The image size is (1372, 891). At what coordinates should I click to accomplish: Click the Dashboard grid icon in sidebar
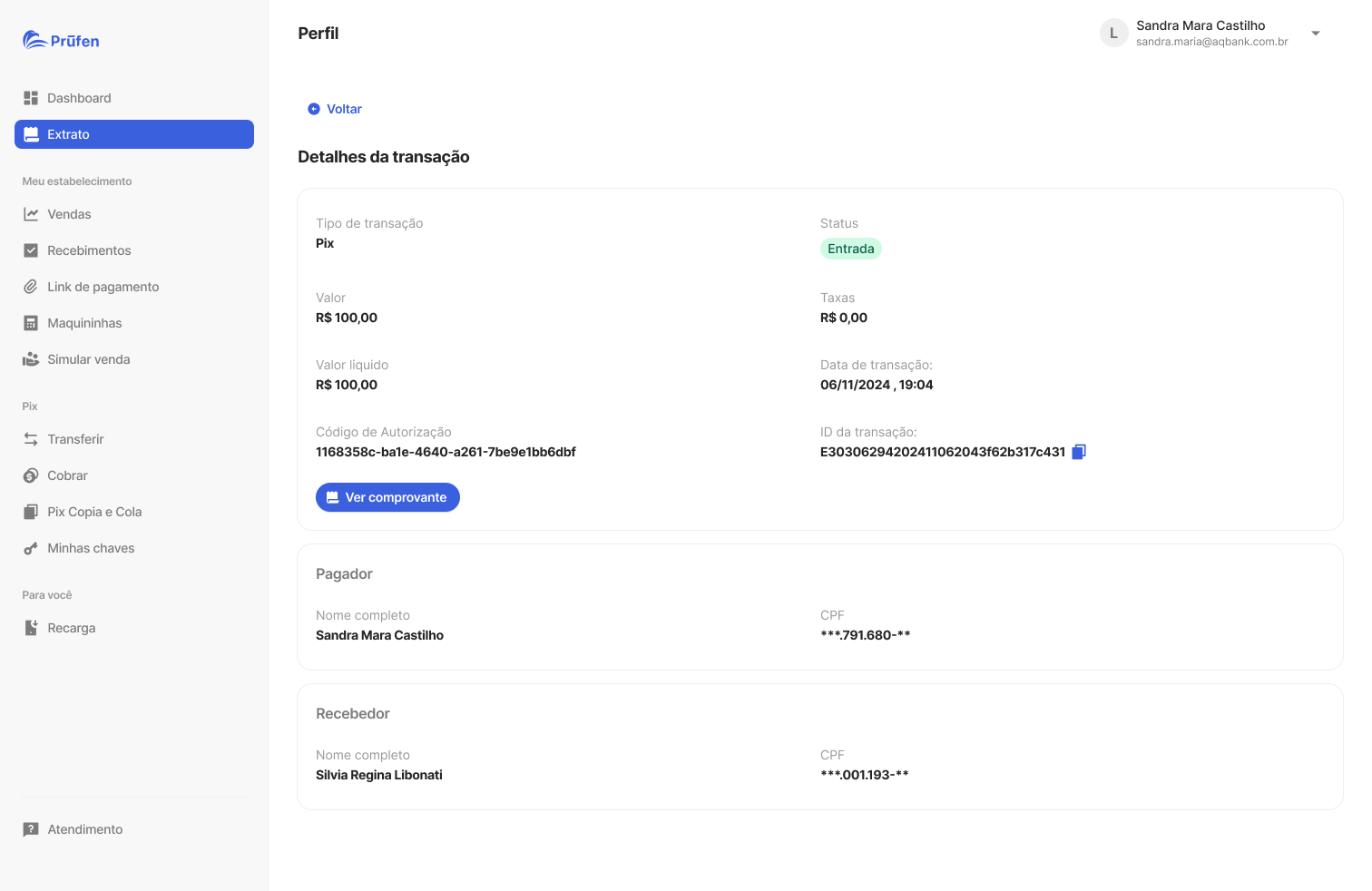(31, 98)
